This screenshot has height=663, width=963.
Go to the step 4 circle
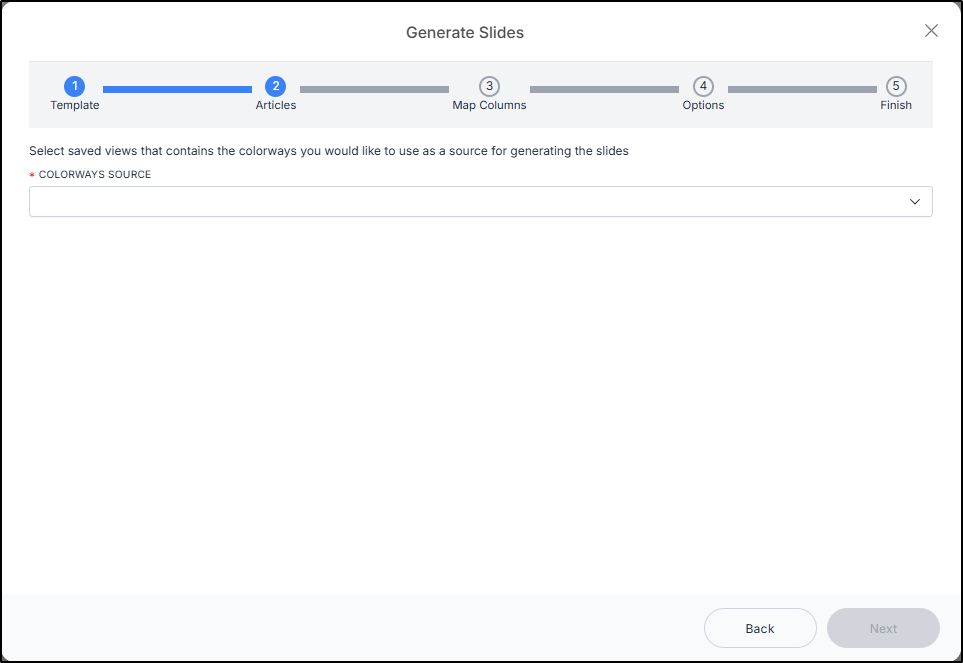(703, 86)
